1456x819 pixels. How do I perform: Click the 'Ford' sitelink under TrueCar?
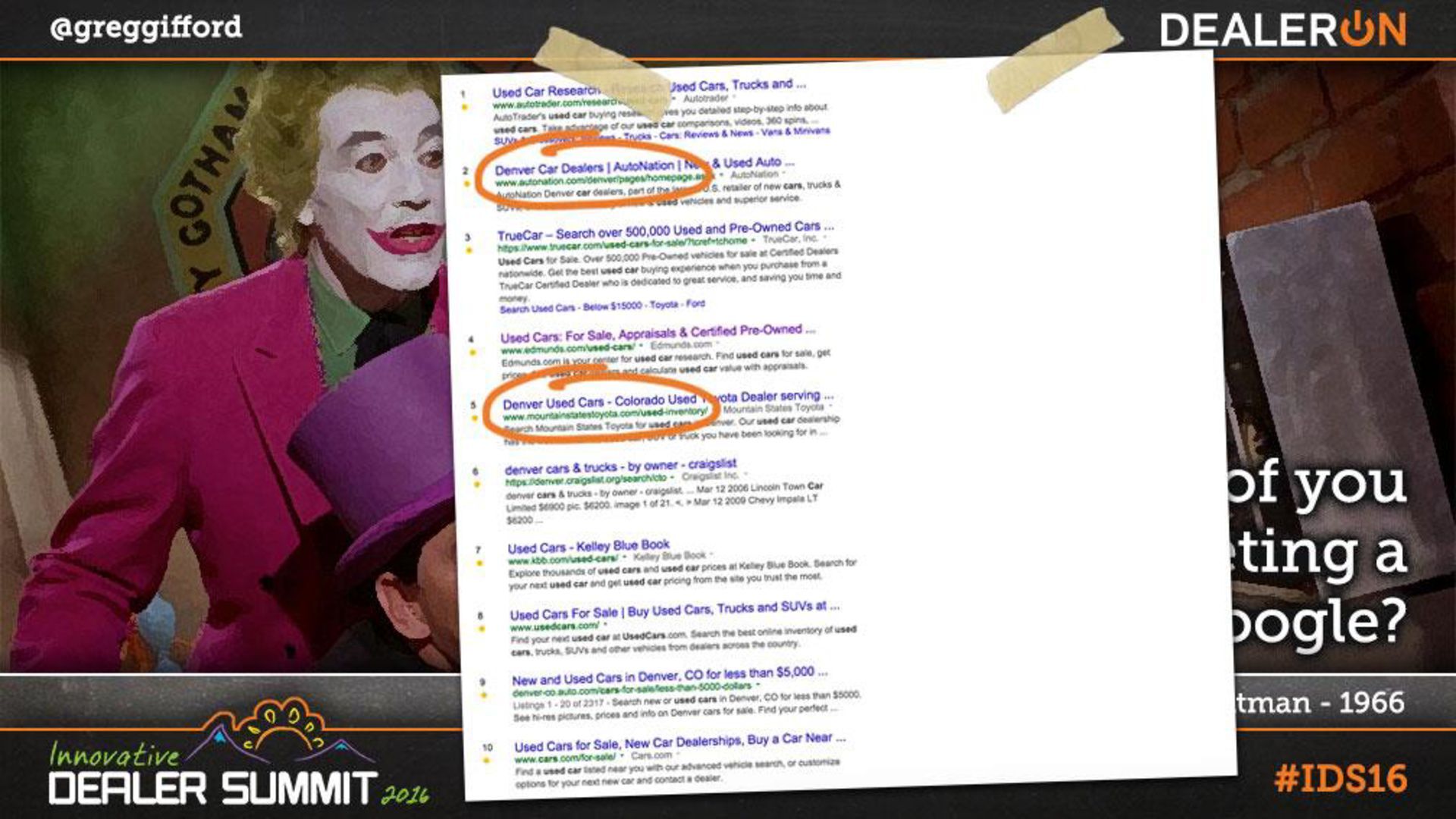pos(695,304)
